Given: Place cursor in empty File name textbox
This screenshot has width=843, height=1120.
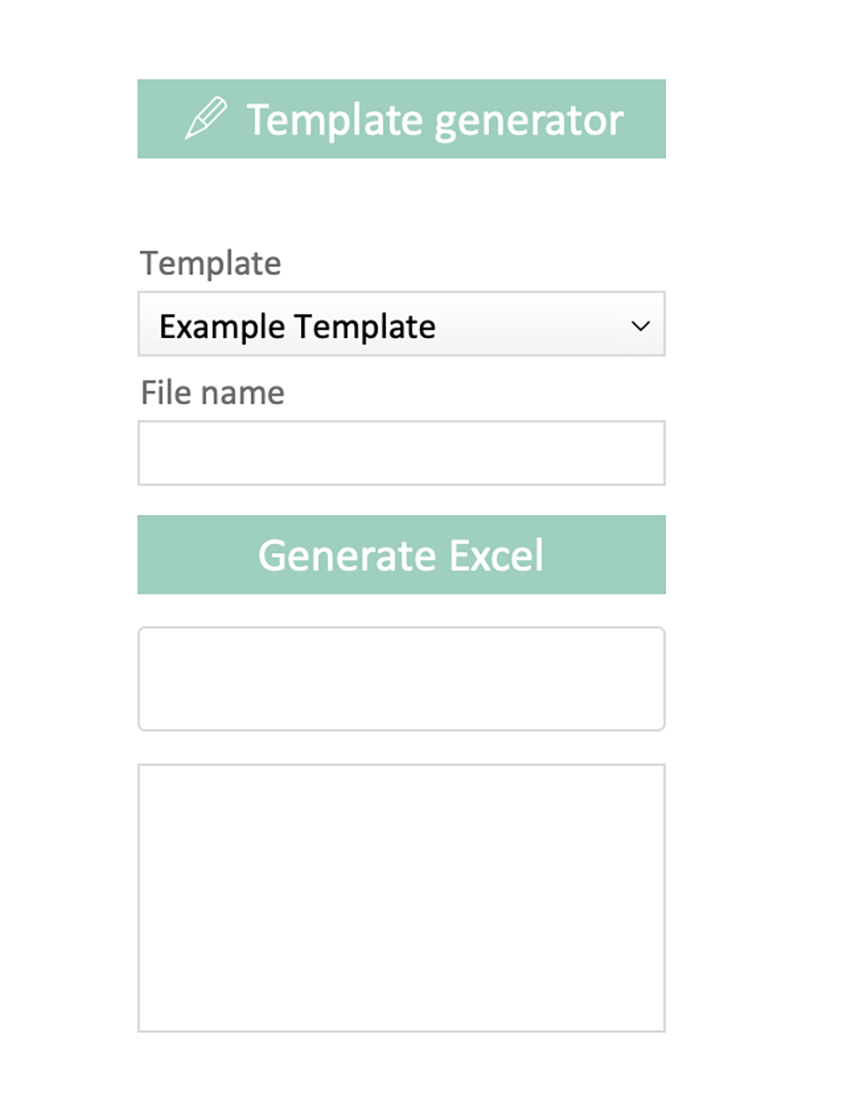Looking at the screenshot, I should pos(401,453).
